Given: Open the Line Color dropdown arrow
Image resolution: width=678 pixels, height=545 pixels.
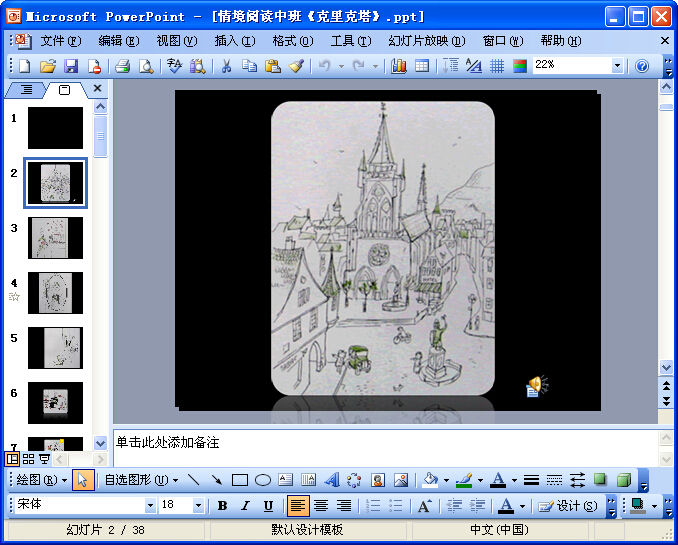Looking at the screenshot, I should click(480, 480).
